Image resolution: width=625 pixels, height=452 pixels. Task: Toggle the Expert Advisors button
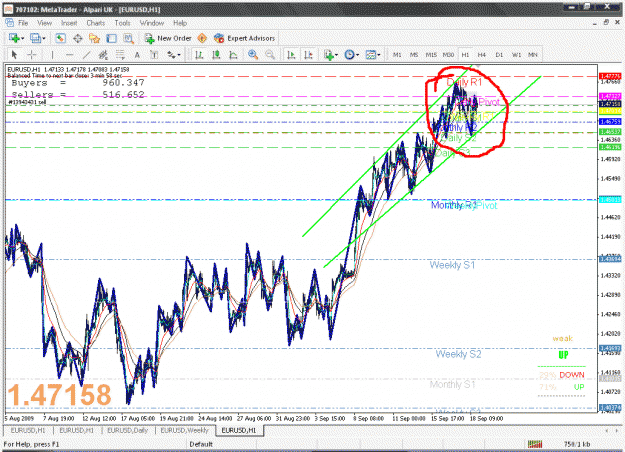tap(245, 38)
